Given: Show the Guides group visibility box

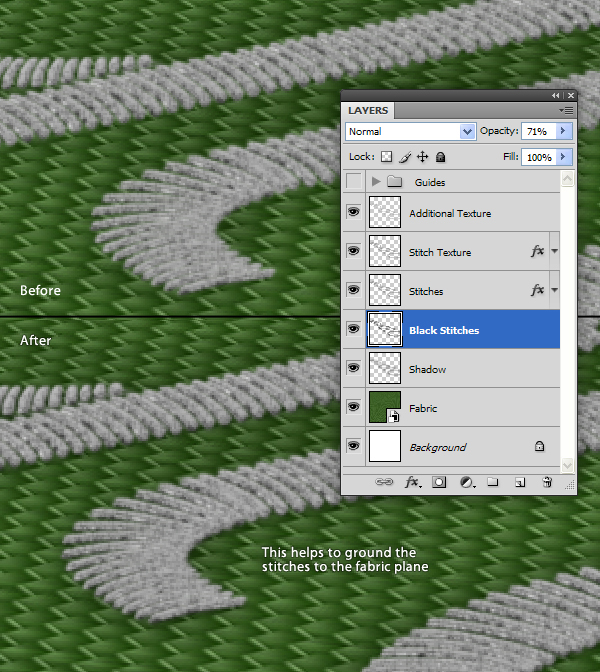Looking at the screenshot, I should [x=354, y=181].
